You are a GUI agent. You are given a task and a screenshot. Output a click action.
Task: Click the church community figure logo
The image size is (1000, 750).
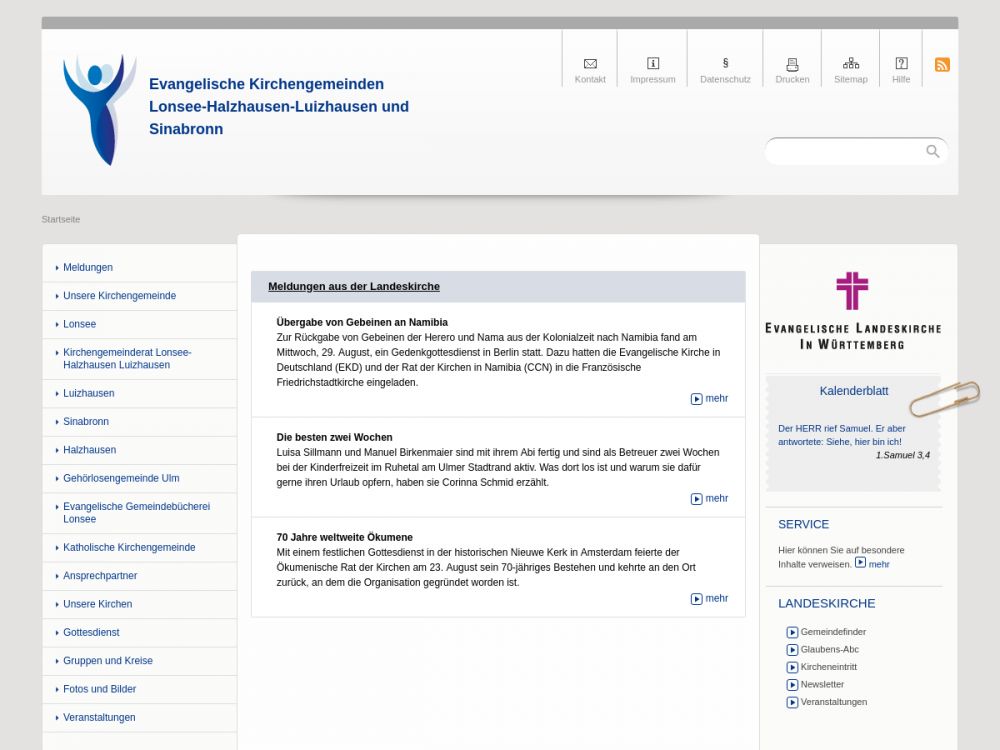(x=99, y=109)
